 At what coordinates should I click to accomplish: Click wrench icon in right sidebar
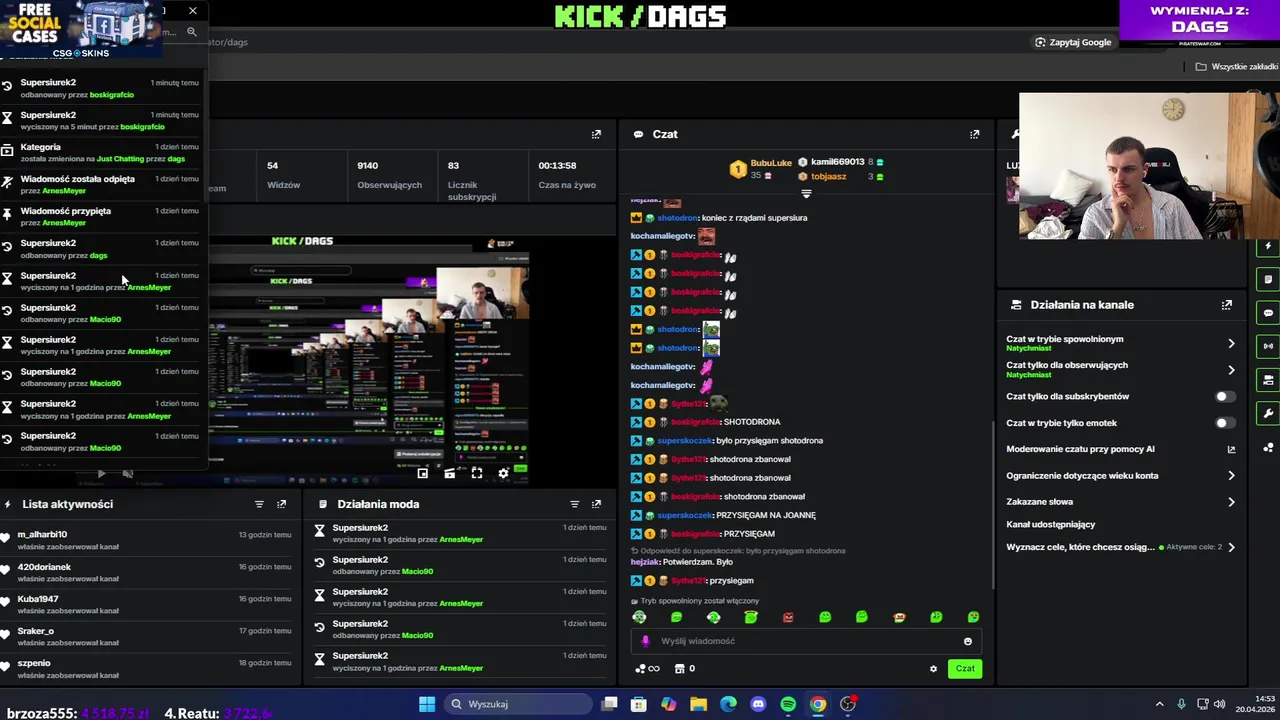[1268, 413]
